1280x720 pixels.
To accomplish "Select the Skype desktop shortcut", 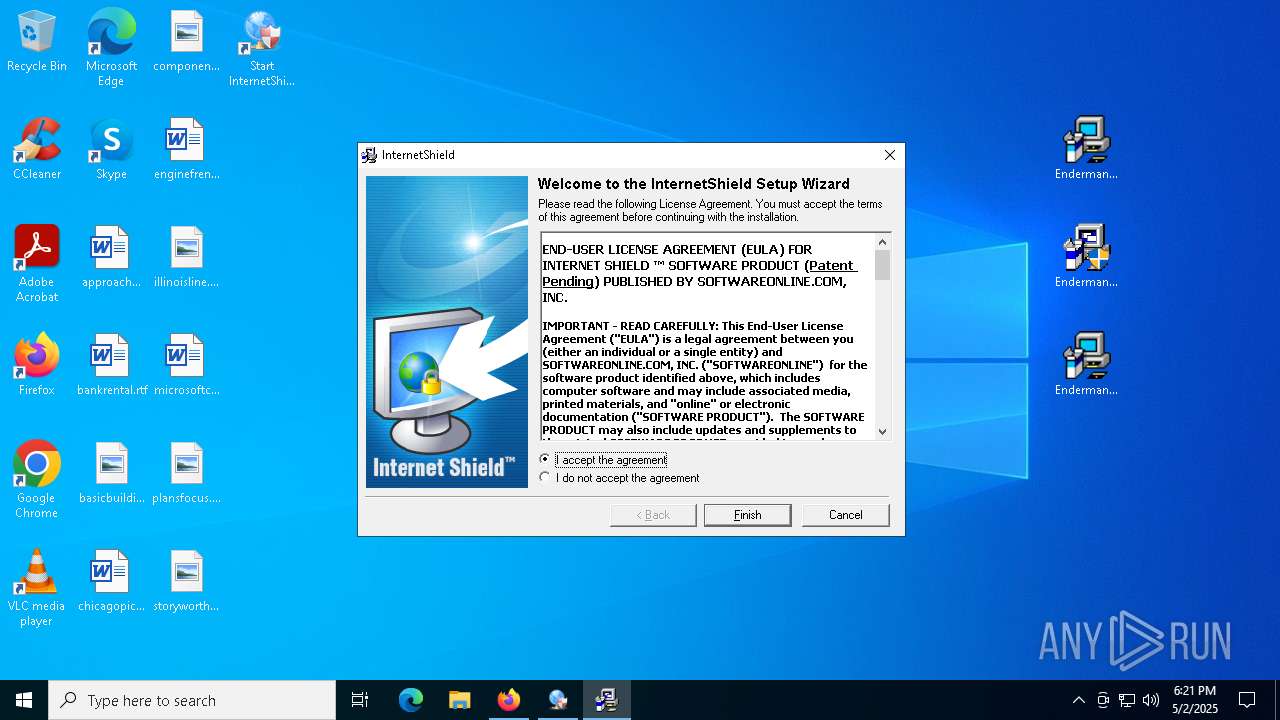I will [x=111, y=150].
